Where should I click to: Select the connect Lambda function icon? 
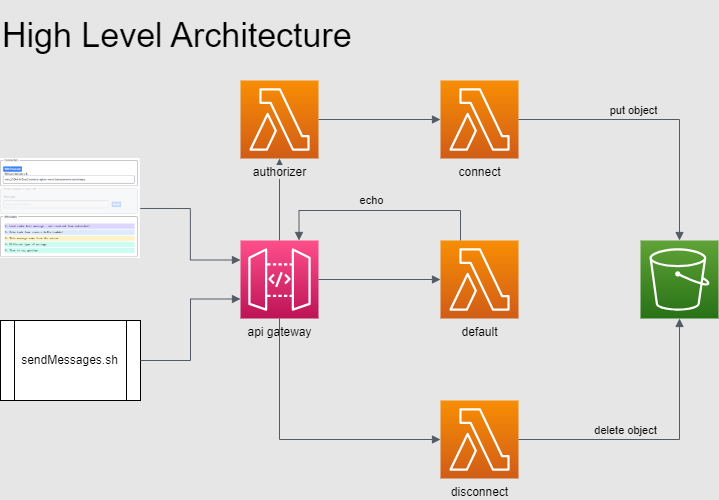click(479, 119)
